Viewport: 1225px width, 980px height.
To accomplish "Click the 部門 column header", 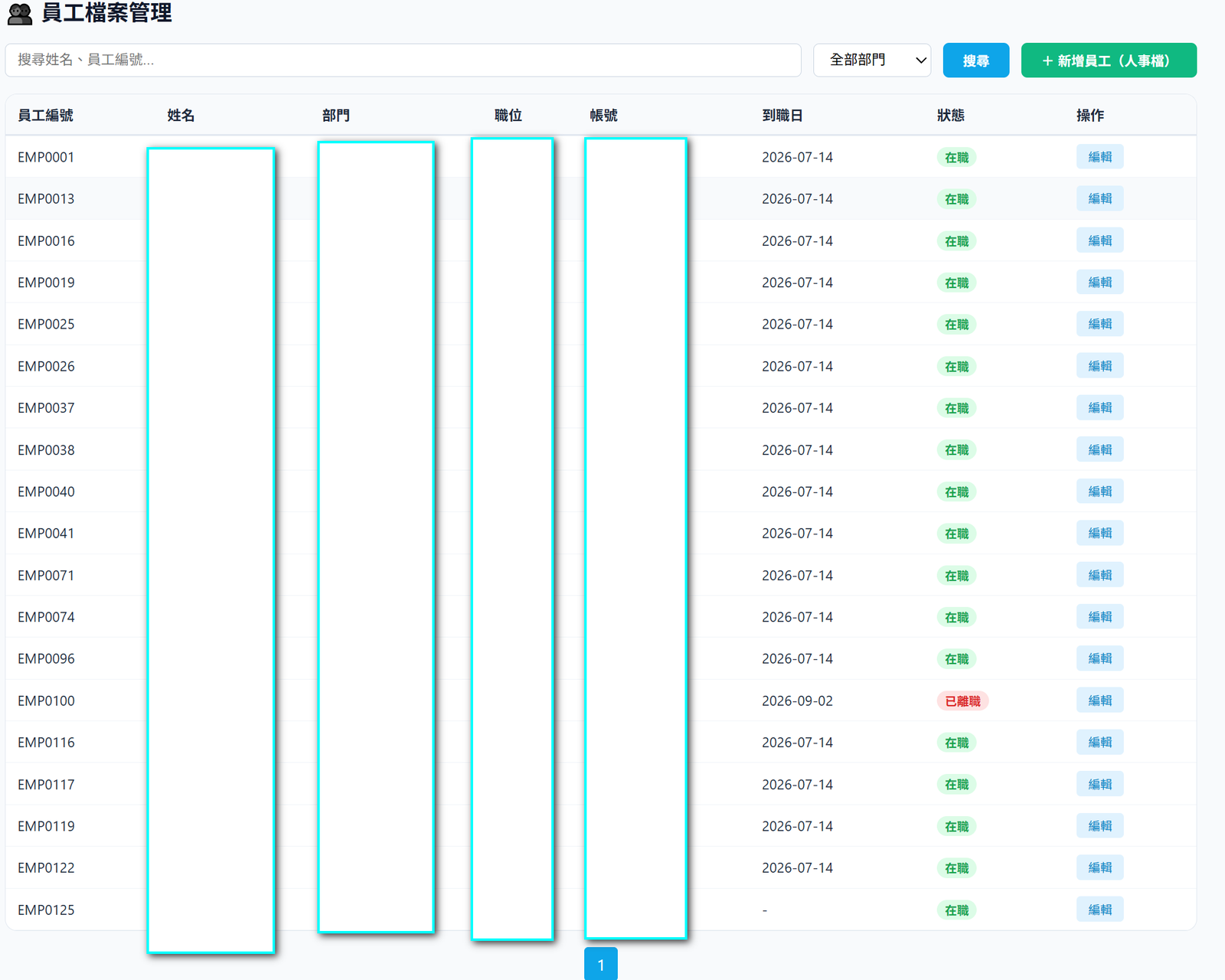I will coord(336,116).
